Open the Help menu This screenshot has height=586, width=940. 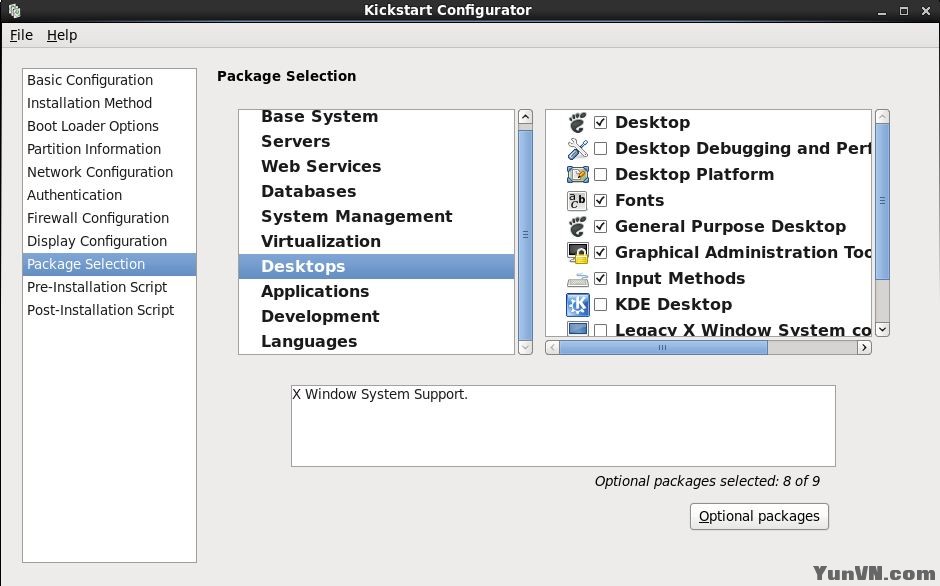62,35
